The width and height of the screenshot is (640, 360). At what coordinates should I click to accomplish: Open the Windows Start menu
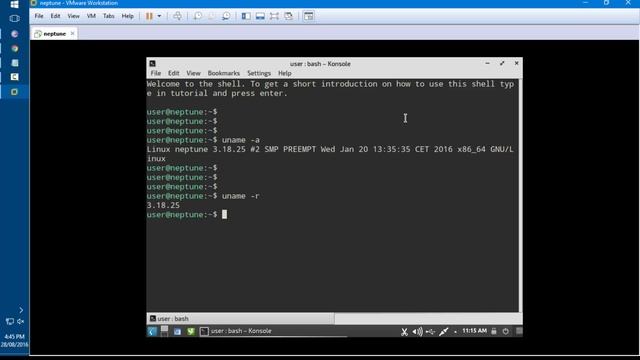tap(14, 4)
